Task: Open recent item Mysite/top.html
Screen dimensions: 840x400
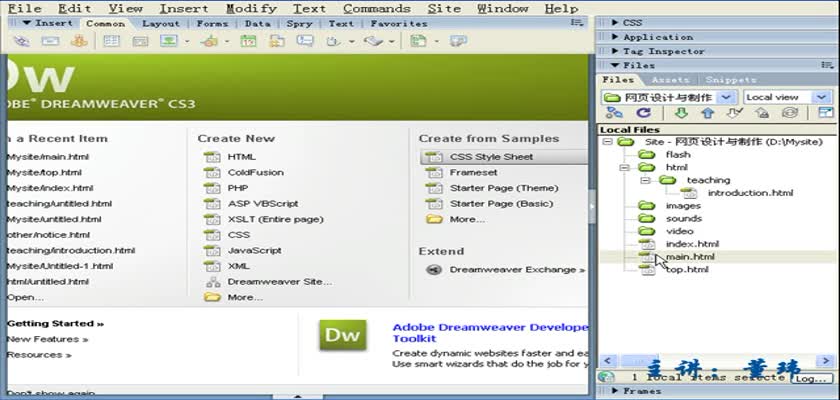Action: pyautogui.click(x=44, y=172)
